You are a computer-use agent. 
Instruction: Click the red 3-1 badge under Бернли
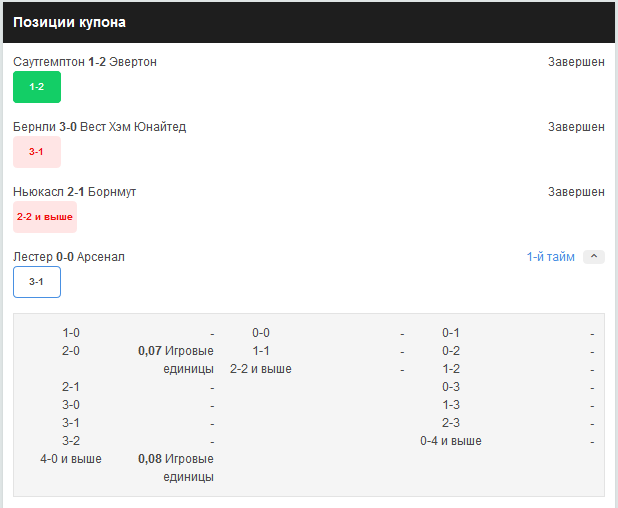tap(37, 152)
